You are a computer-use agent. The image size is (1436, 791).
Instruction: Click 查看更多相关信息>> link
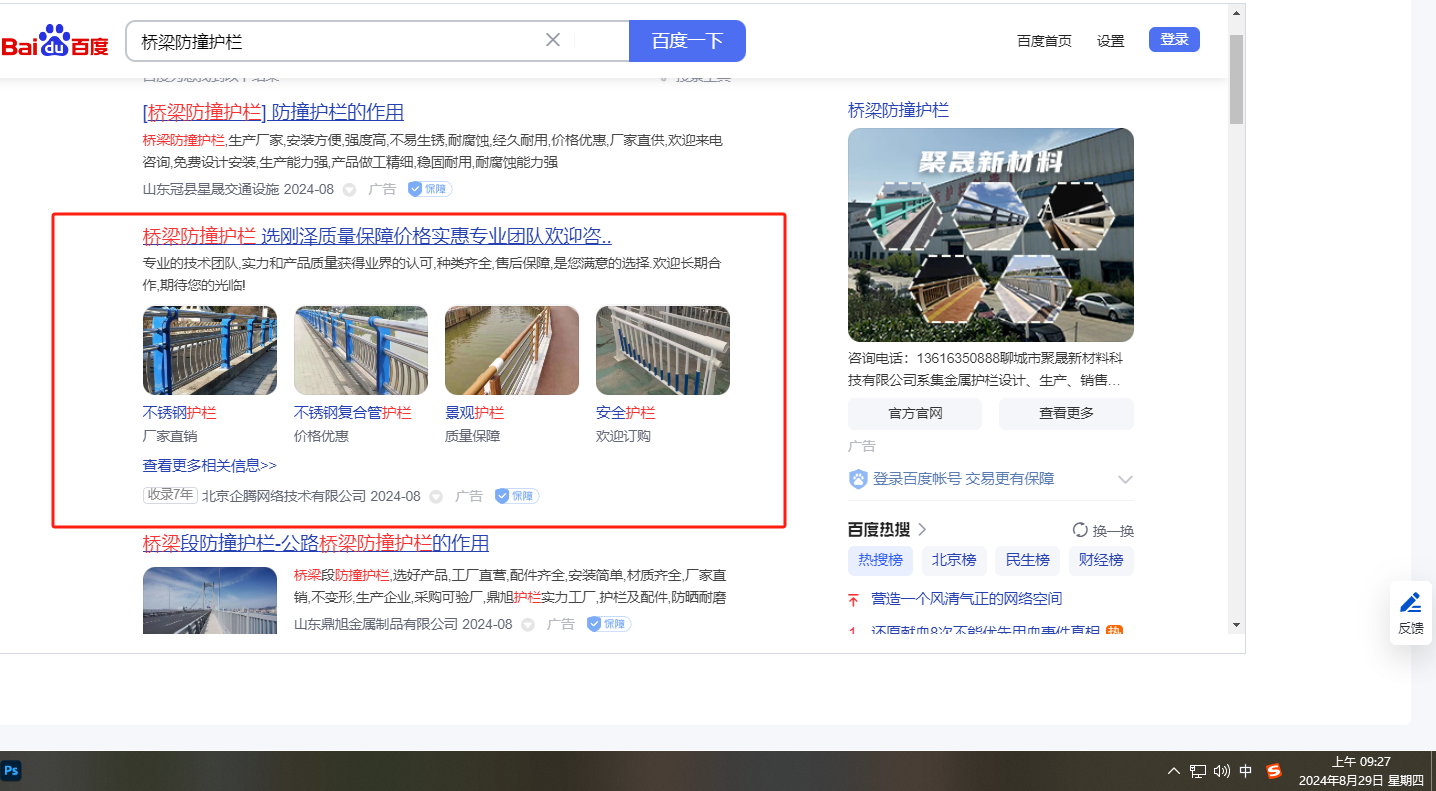pos(210,465)
